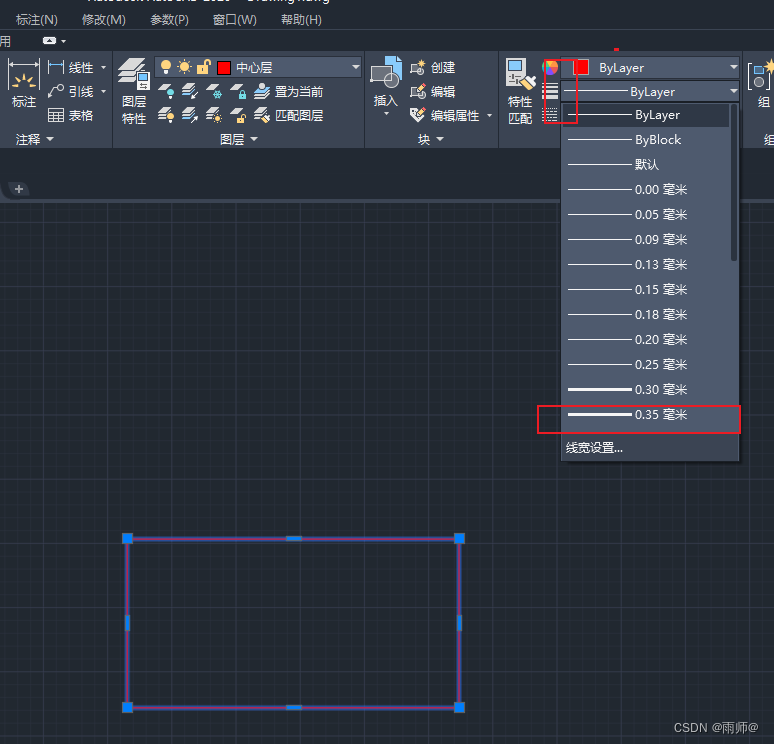Select the 0.09 毫米 lineweight

646,239
